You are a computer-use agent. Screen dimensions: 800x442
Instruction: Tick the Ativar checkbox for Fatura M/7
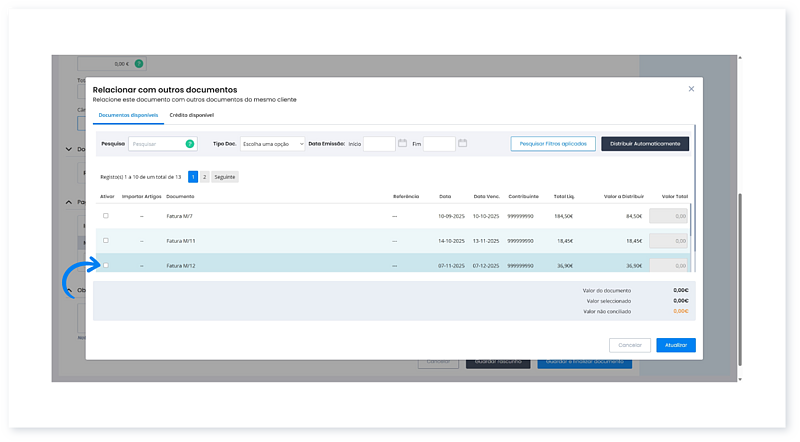[x=106, y=215]
